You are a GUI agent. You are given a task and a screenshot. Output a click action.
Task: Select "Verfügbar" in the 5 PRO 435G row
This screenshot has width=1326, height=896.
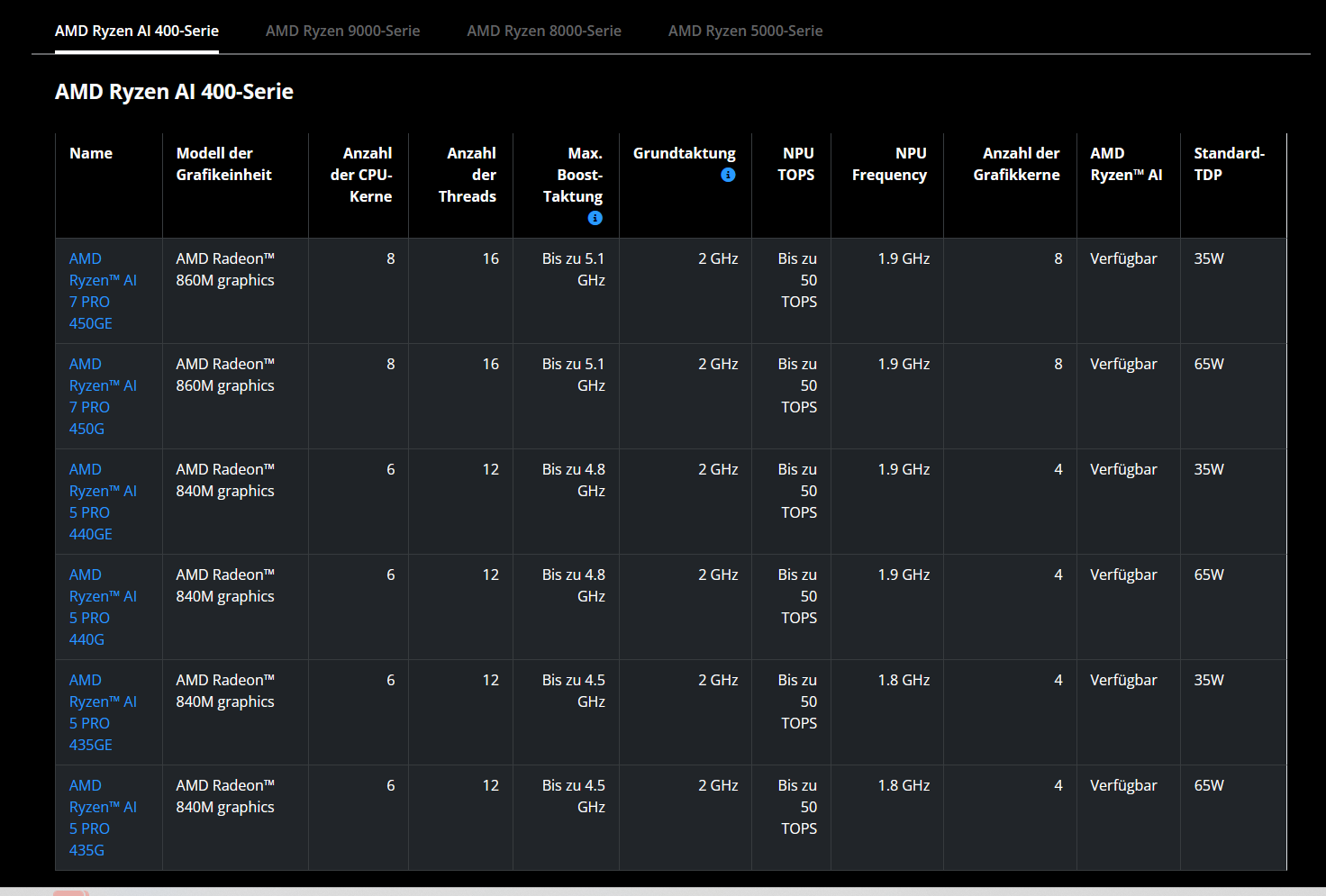tap(1123, 785)
